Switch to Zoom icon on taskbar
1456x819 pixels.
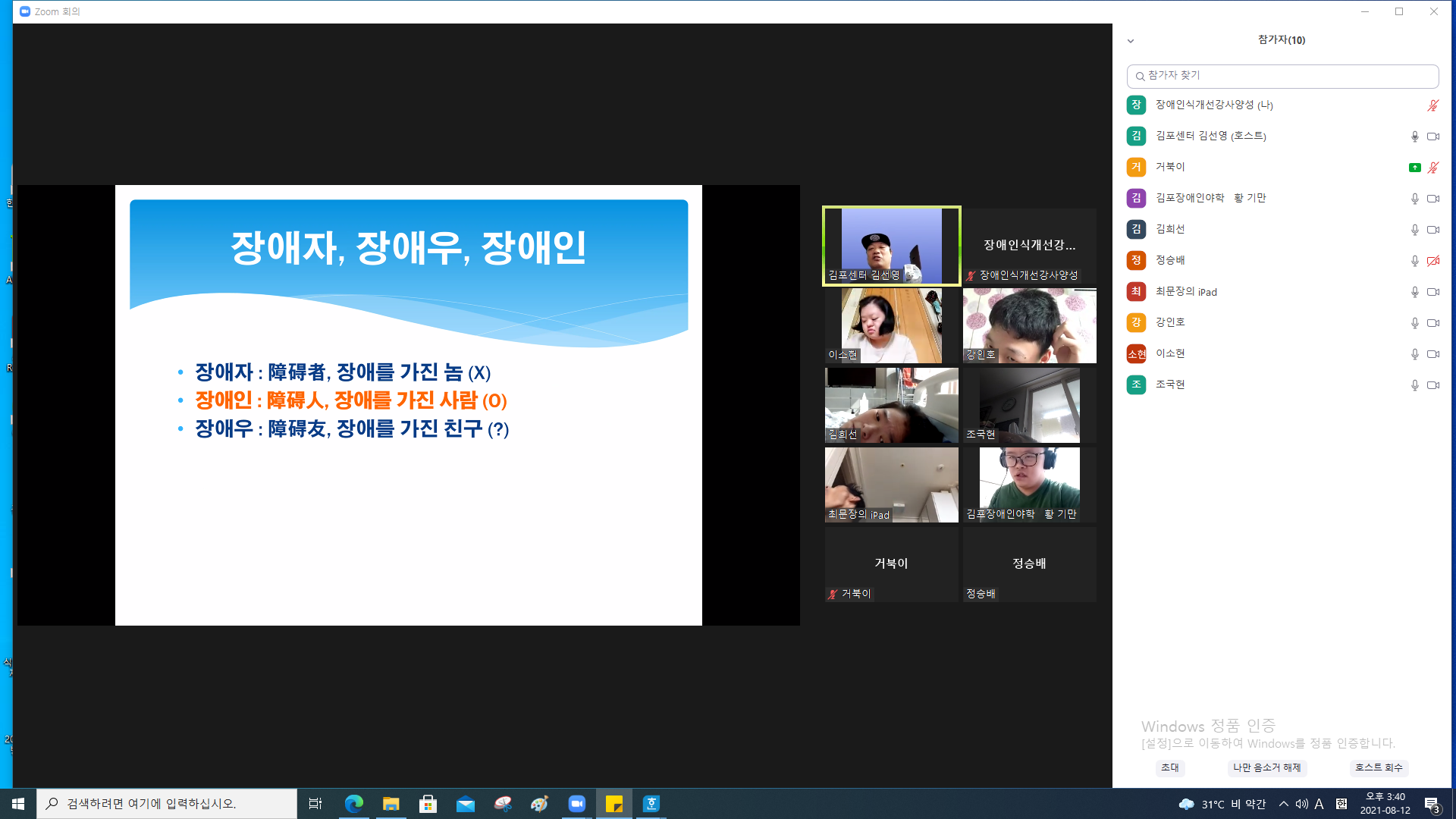point(577,804)
